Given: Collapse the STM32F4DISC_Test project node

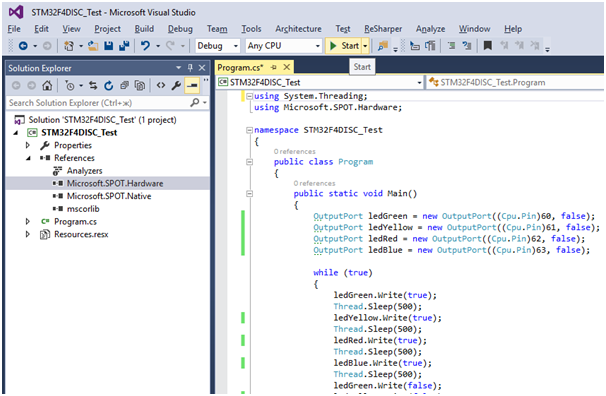Looking at the screenshot, I should 16,133.
